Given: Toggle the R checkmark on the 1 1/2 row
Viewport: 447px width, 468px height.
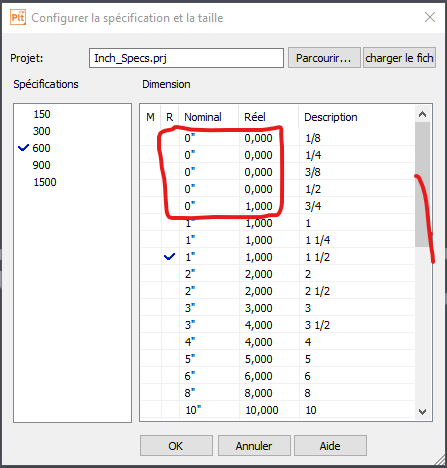Looking at the screenshot, I should [169, 257].
